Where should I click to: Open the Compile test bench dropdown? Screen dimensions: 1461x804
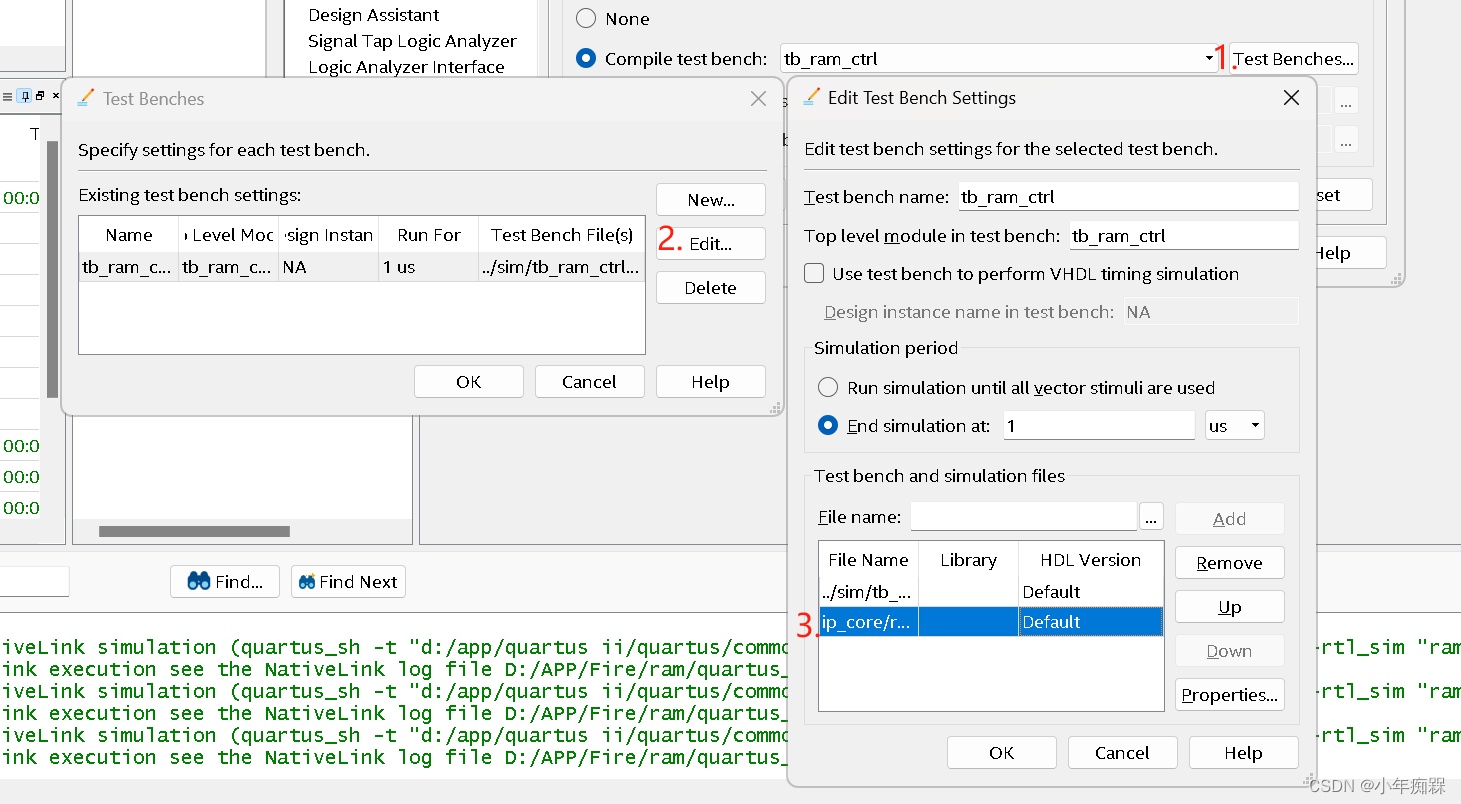point(1209,59)
